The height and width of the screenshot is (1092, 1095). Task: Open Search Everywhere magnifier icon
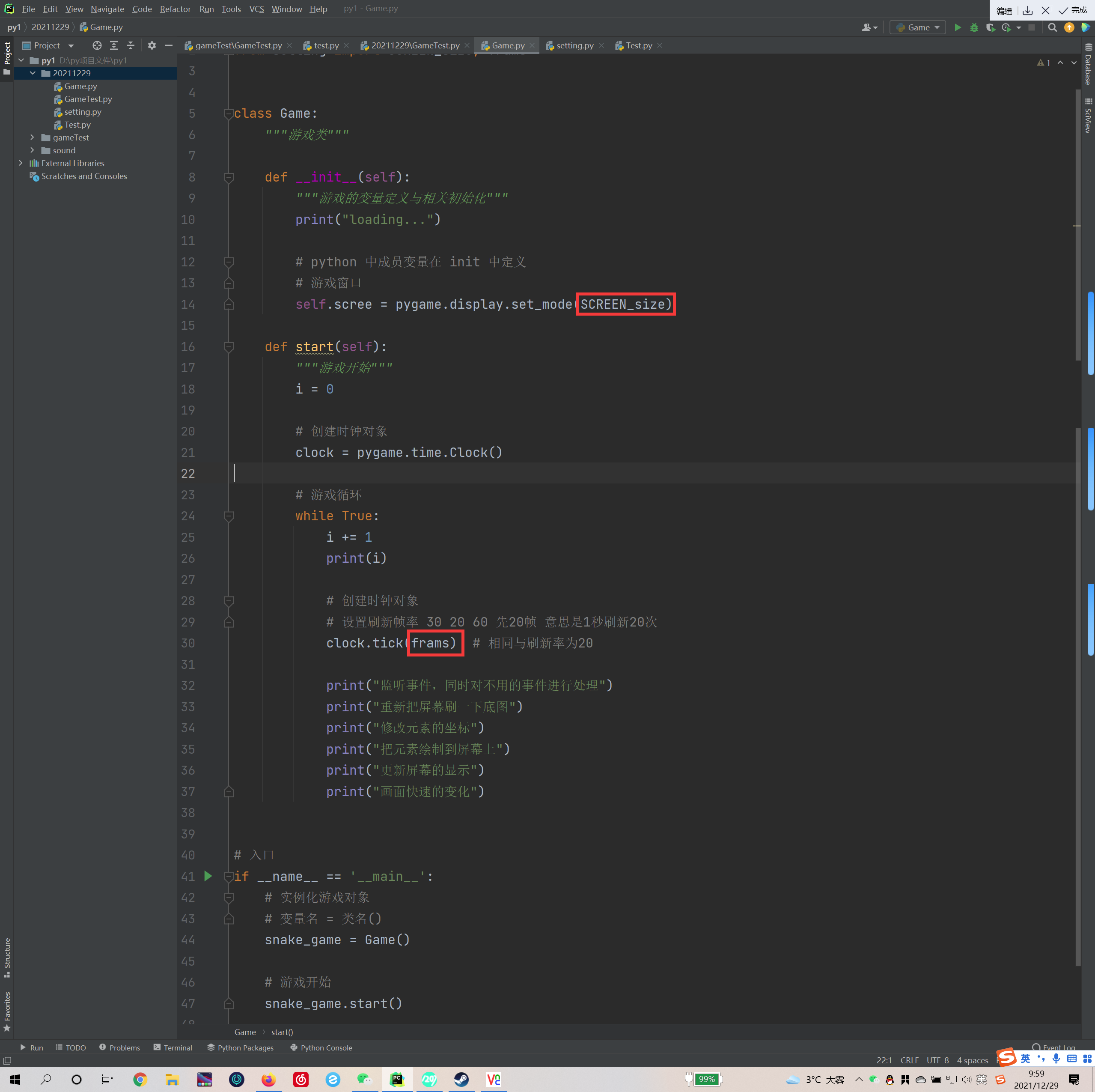1052,27
